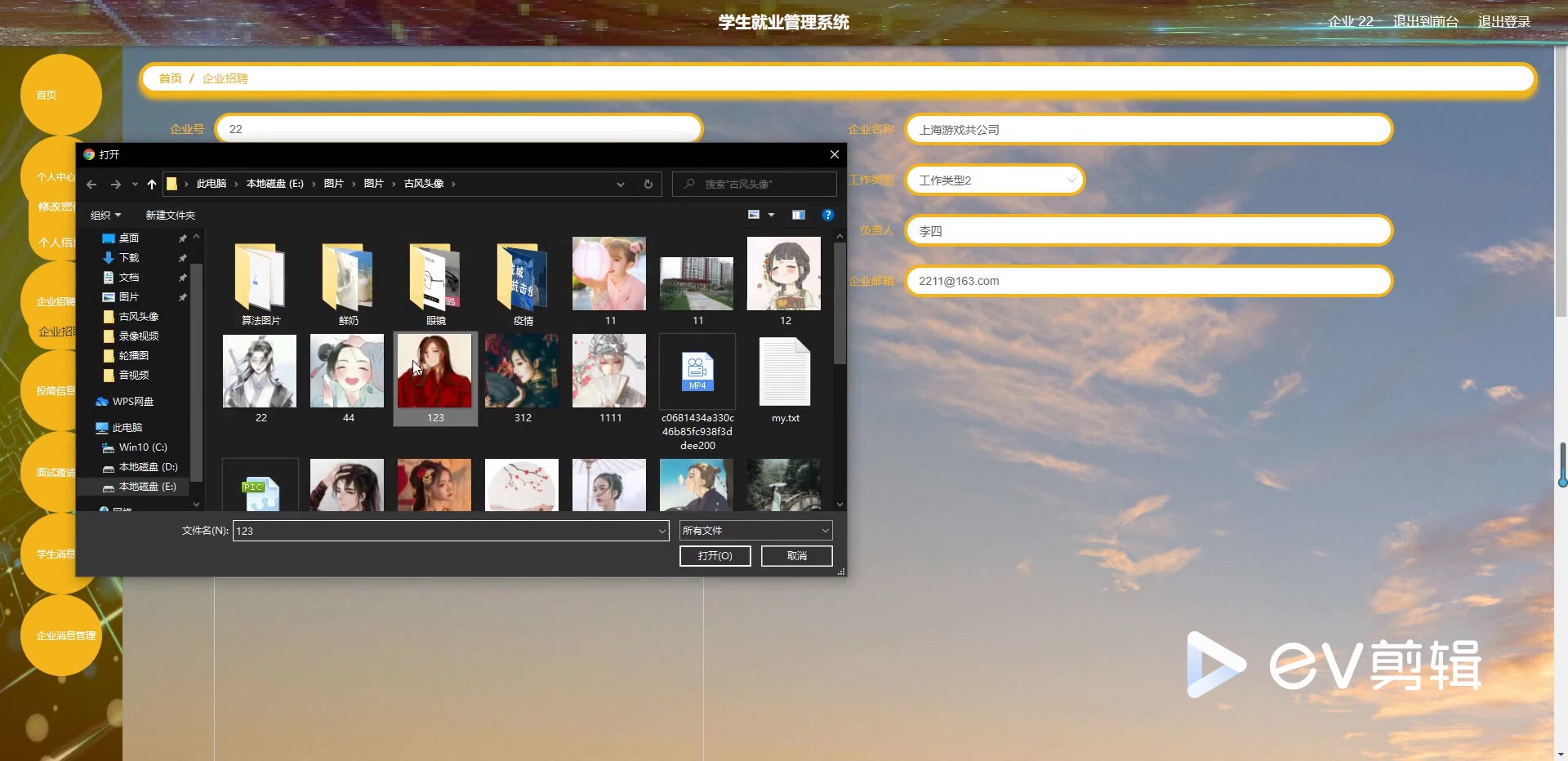The width and height of the screenshot is (1568, 761).
Task: Click the 企业号 input field
Action: [459, 129]
